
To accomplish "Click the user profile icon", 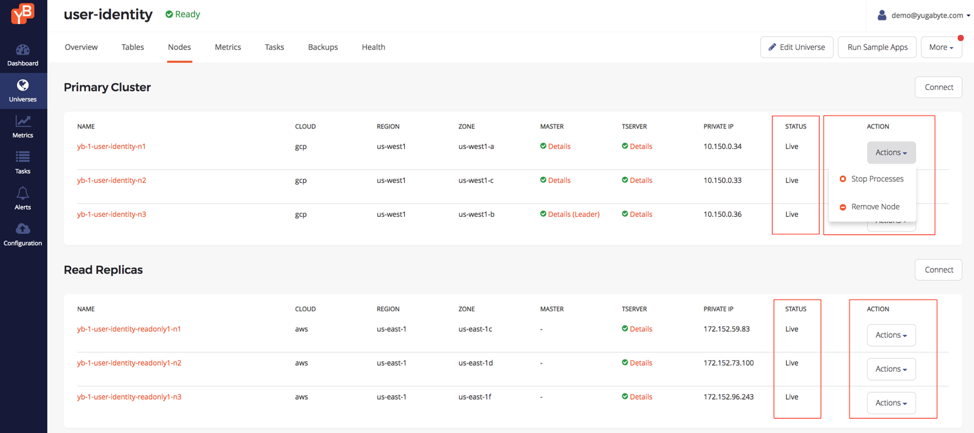I will click(x=881, y=15).
